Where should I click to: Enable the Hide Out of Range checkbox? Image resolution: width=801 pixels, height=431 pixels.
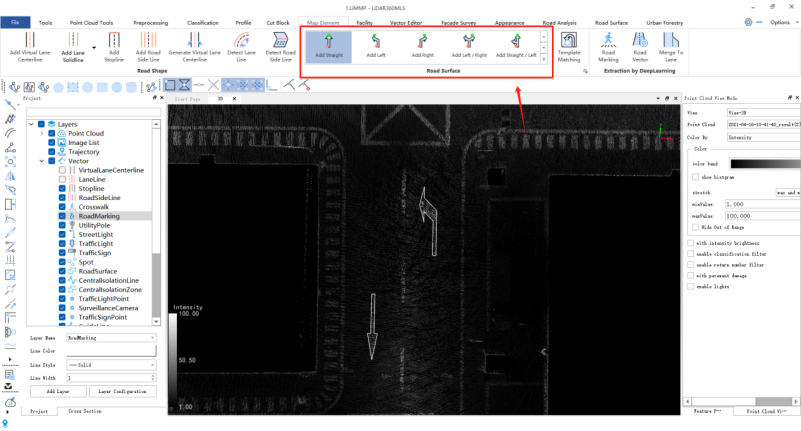pyautogui.click(x=695, y=227)
